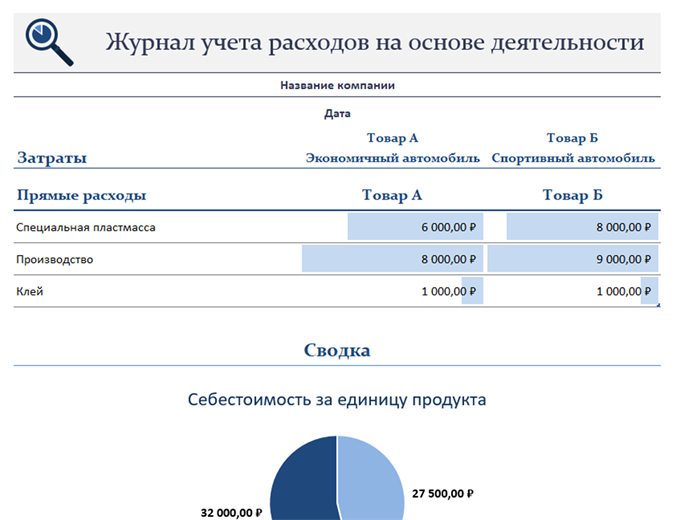Click the 'Дата' field
The width and height of the screenshot is (675, 520).
[337, 114]
